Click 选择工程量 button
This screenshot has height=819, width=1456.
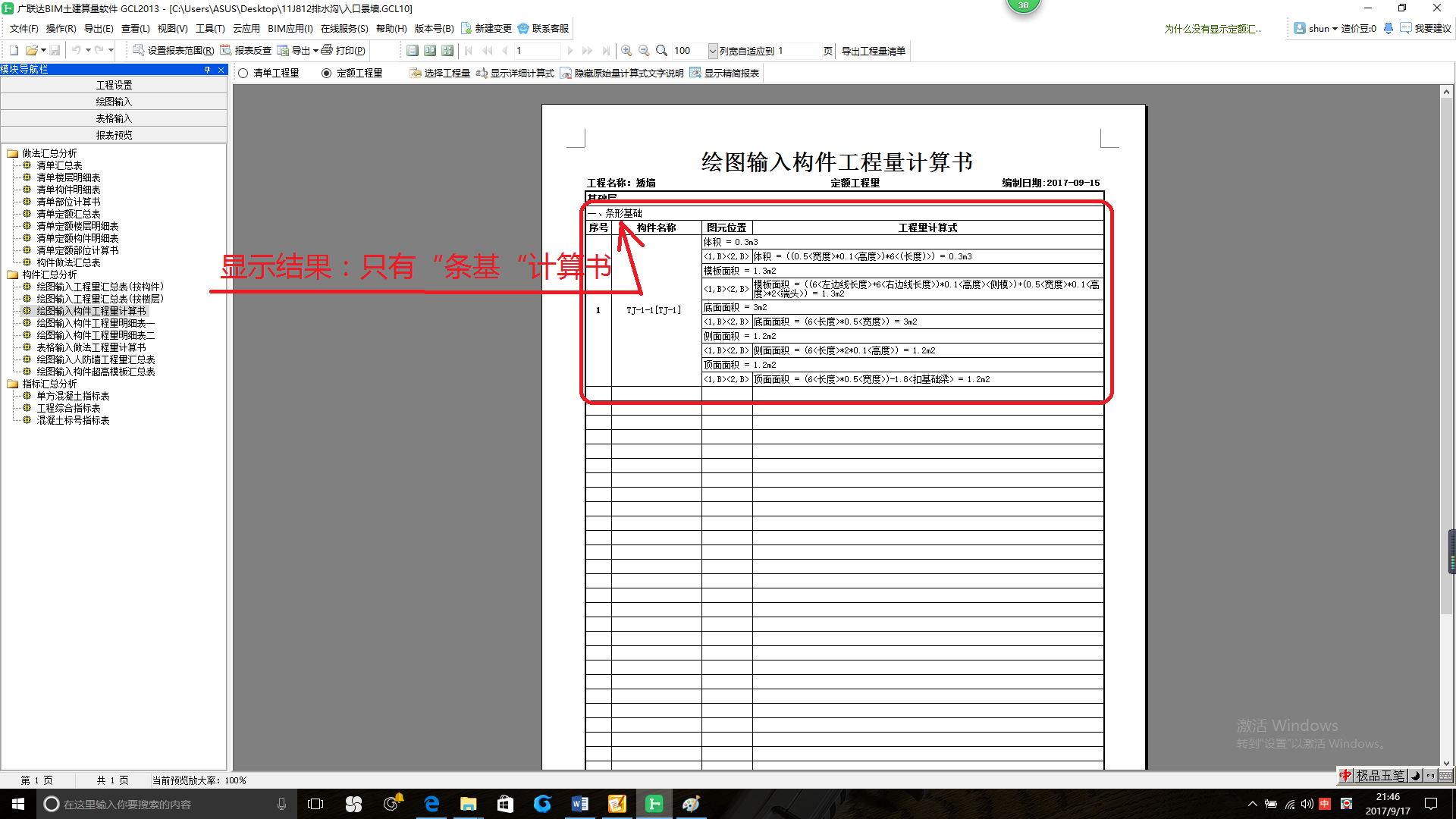click(x=440, y=73)
